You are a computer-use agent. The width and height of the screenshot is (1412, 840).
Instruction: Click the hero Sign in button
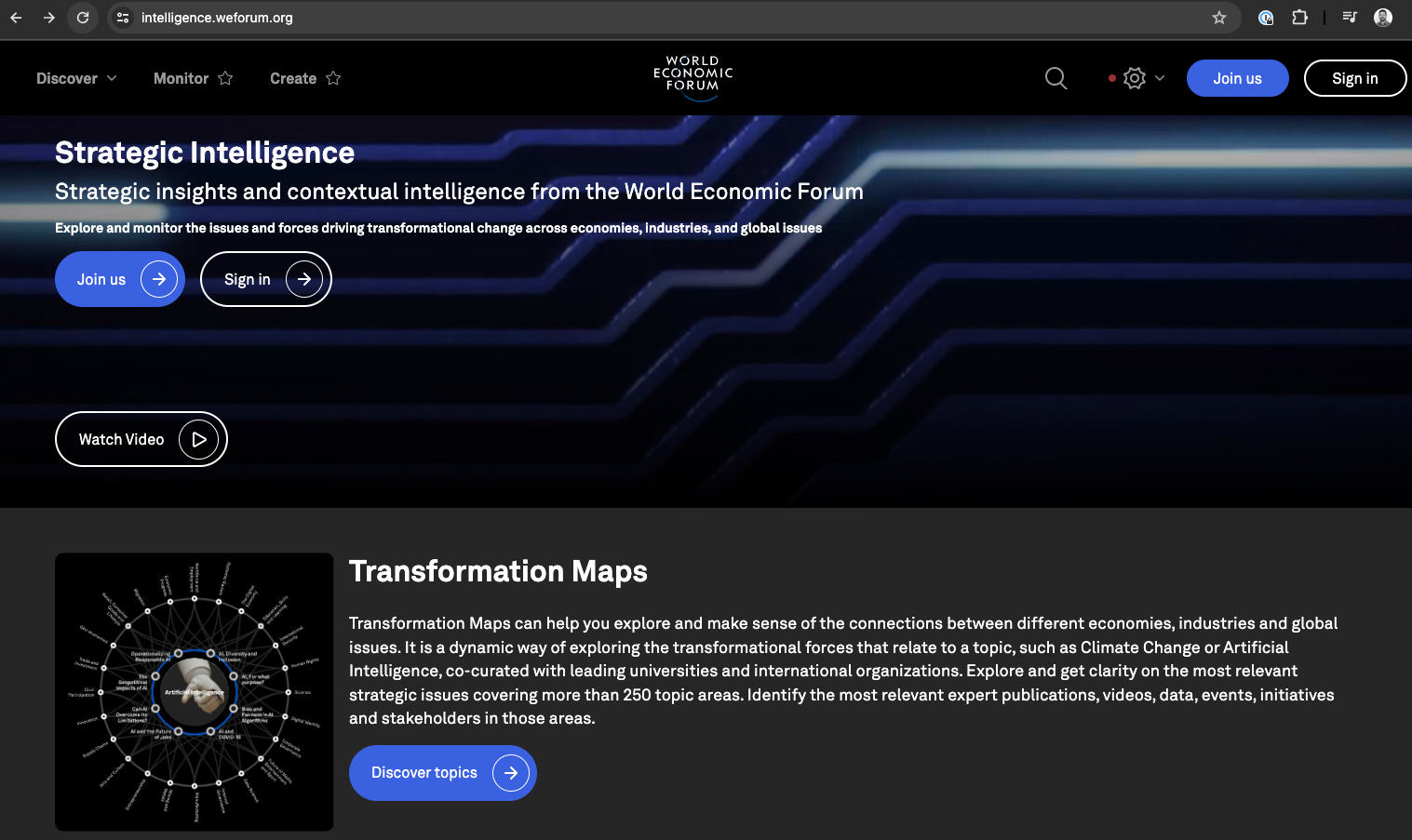point(266,279)
